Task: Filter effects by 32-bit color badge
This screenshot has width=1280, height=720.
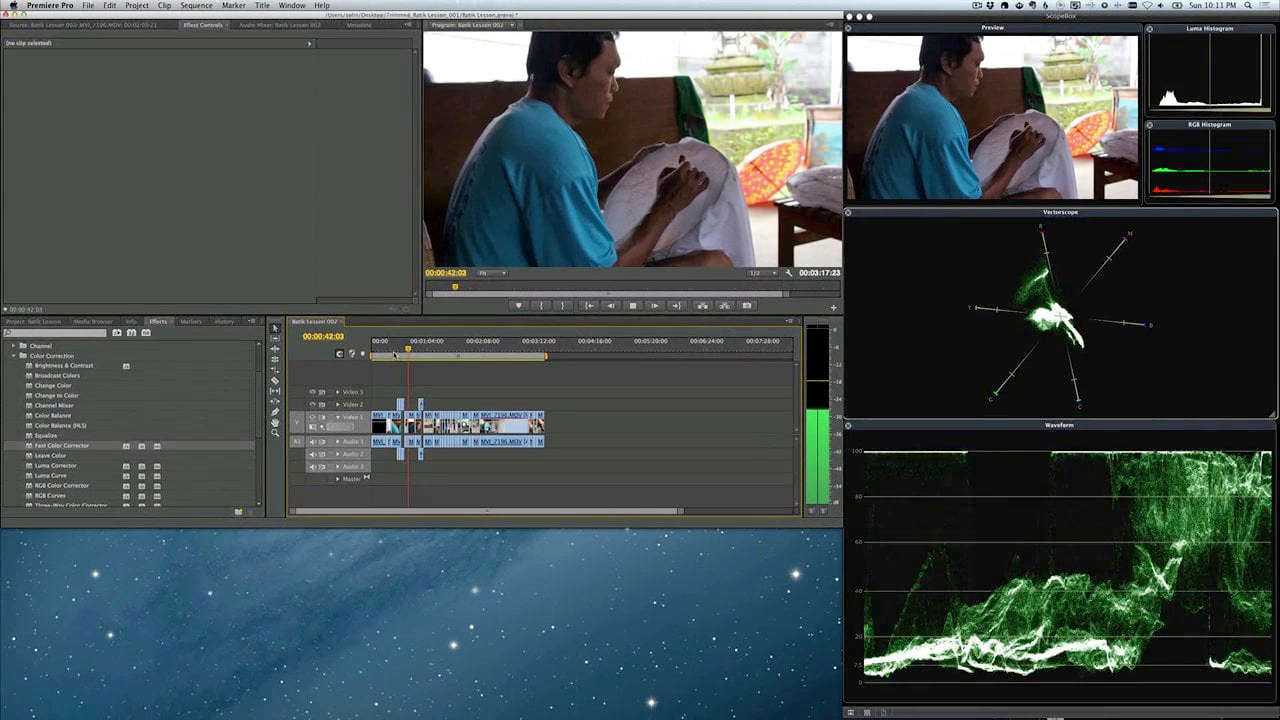Action: tap(131, 333)
